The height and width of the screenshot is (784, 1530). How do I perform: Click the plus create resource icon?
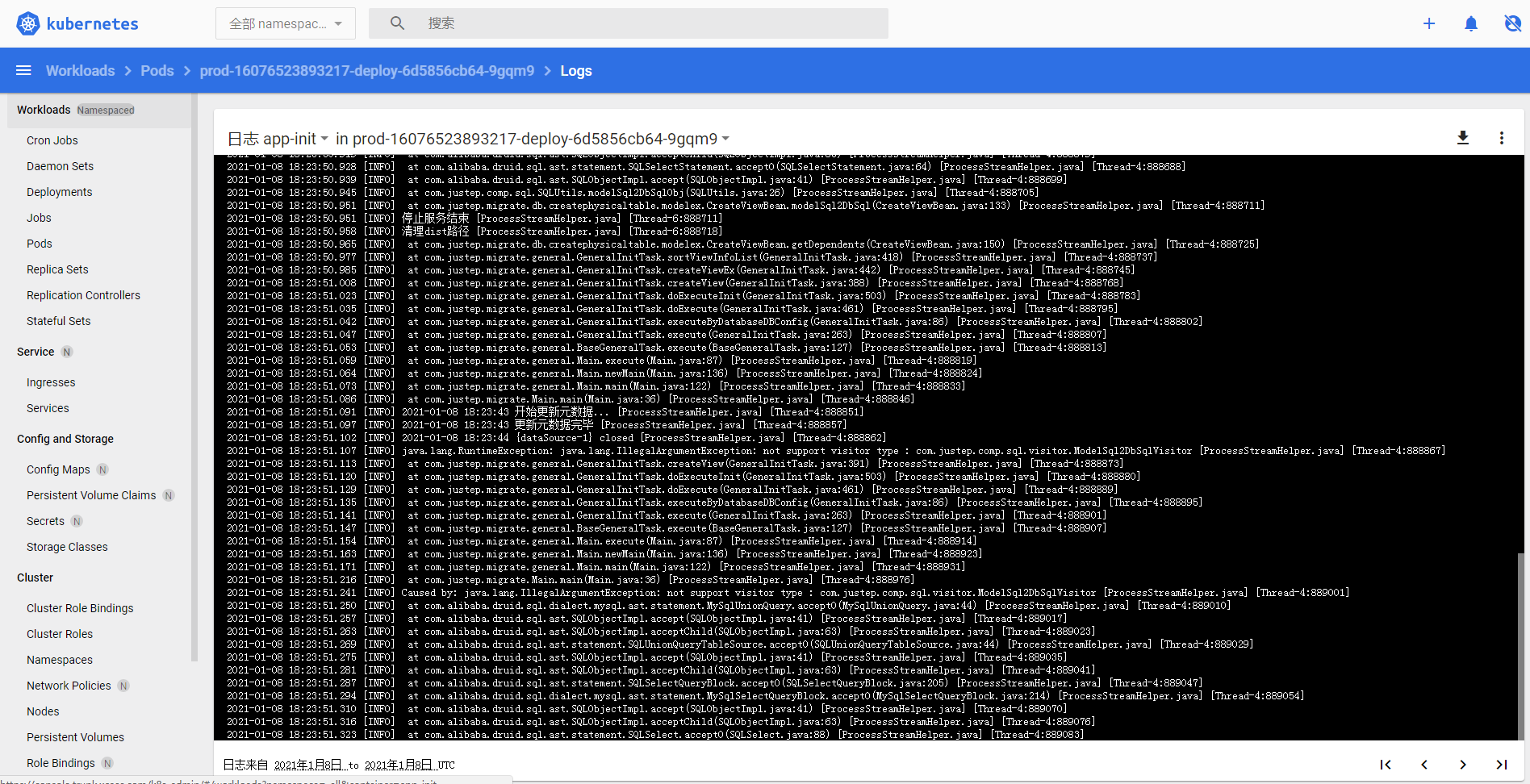click(x=1429, y=23)
